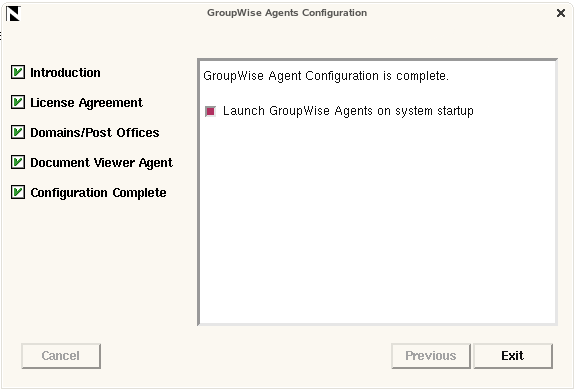This screenshot has width=576, height=390.
Task: Click the 'Configuration is complete' message text
Action: tap(326, 76)
